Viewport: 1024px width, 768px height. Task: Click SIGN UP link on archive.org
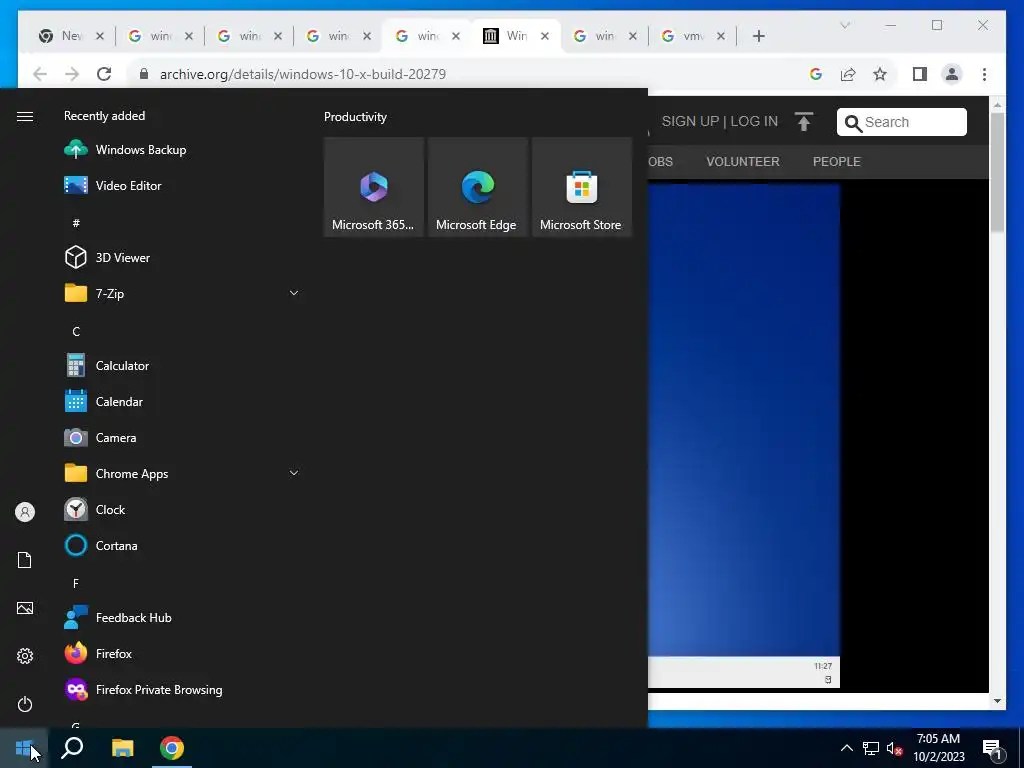click(690, 121)
